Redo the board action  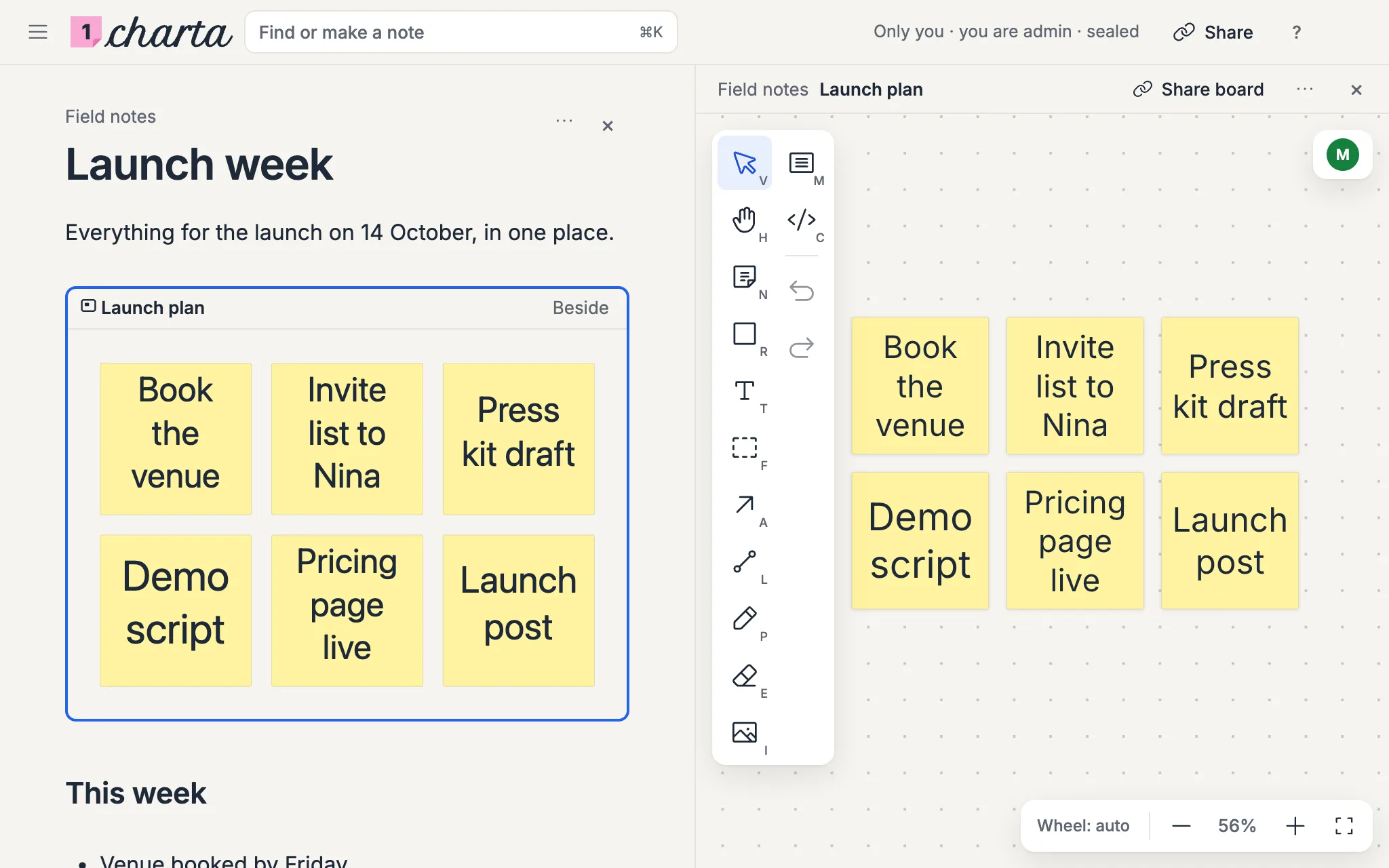[802, 348]
